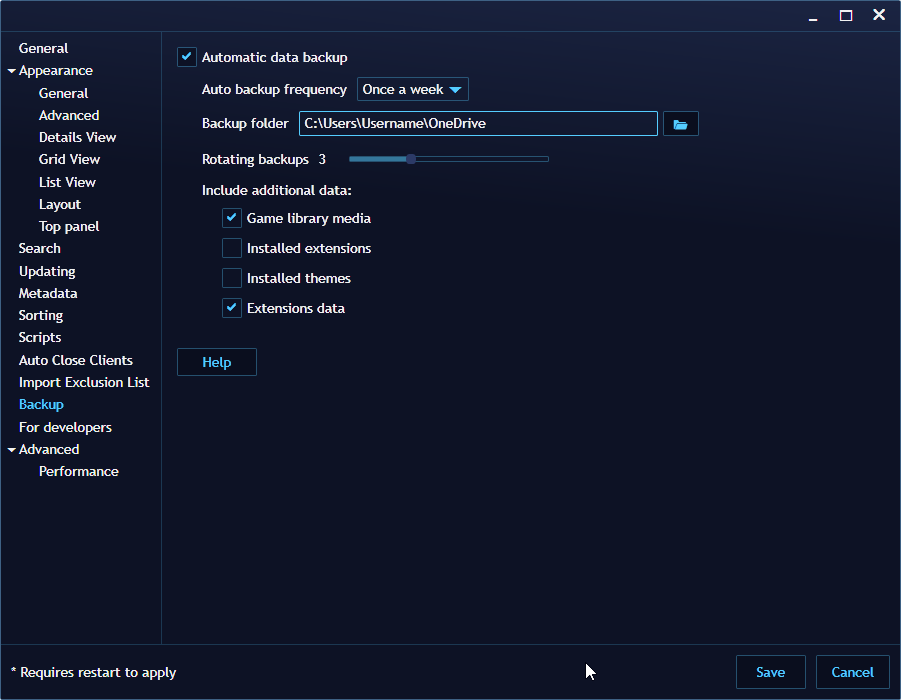901x700 pixels.
Task: Go to Search settings
Action: coord(40,248)
